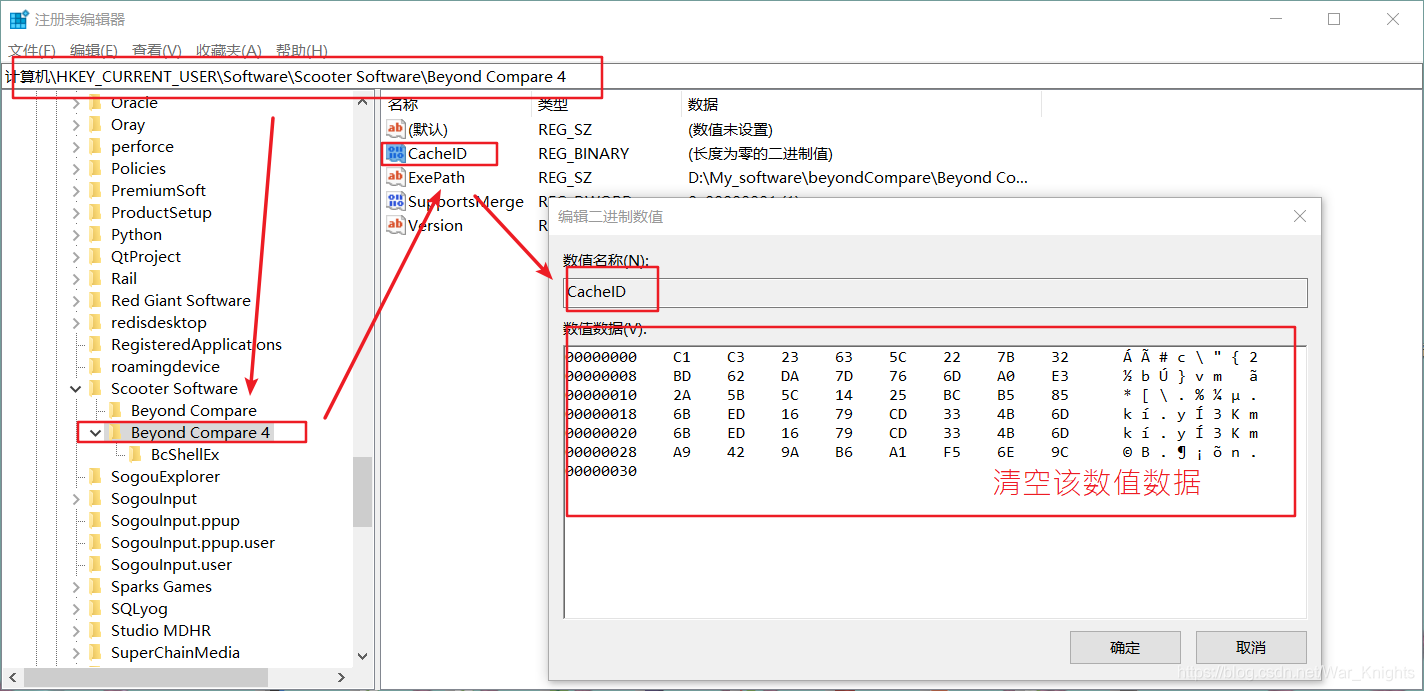Click the Version value name
Screen dimensions: 1424x691
click(435, 225)
